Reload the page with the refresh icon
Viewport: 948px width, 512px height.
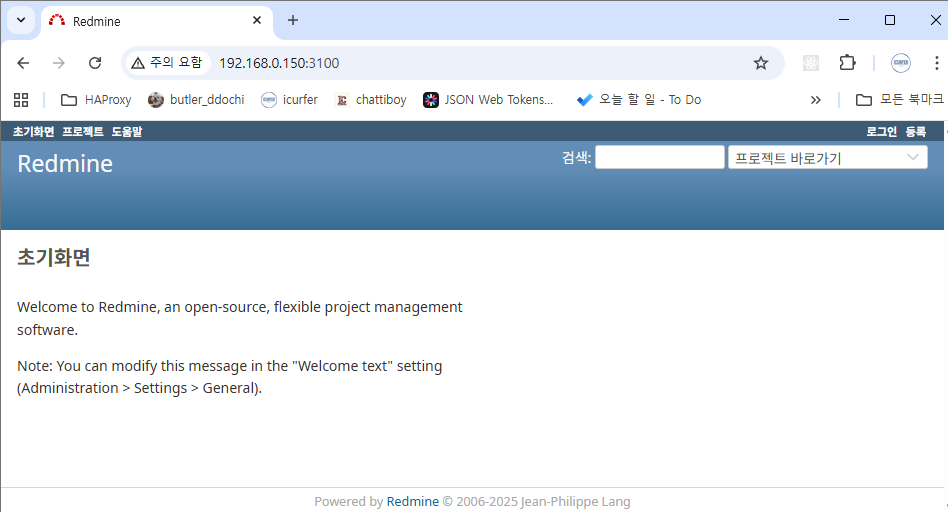coord(95,63)
